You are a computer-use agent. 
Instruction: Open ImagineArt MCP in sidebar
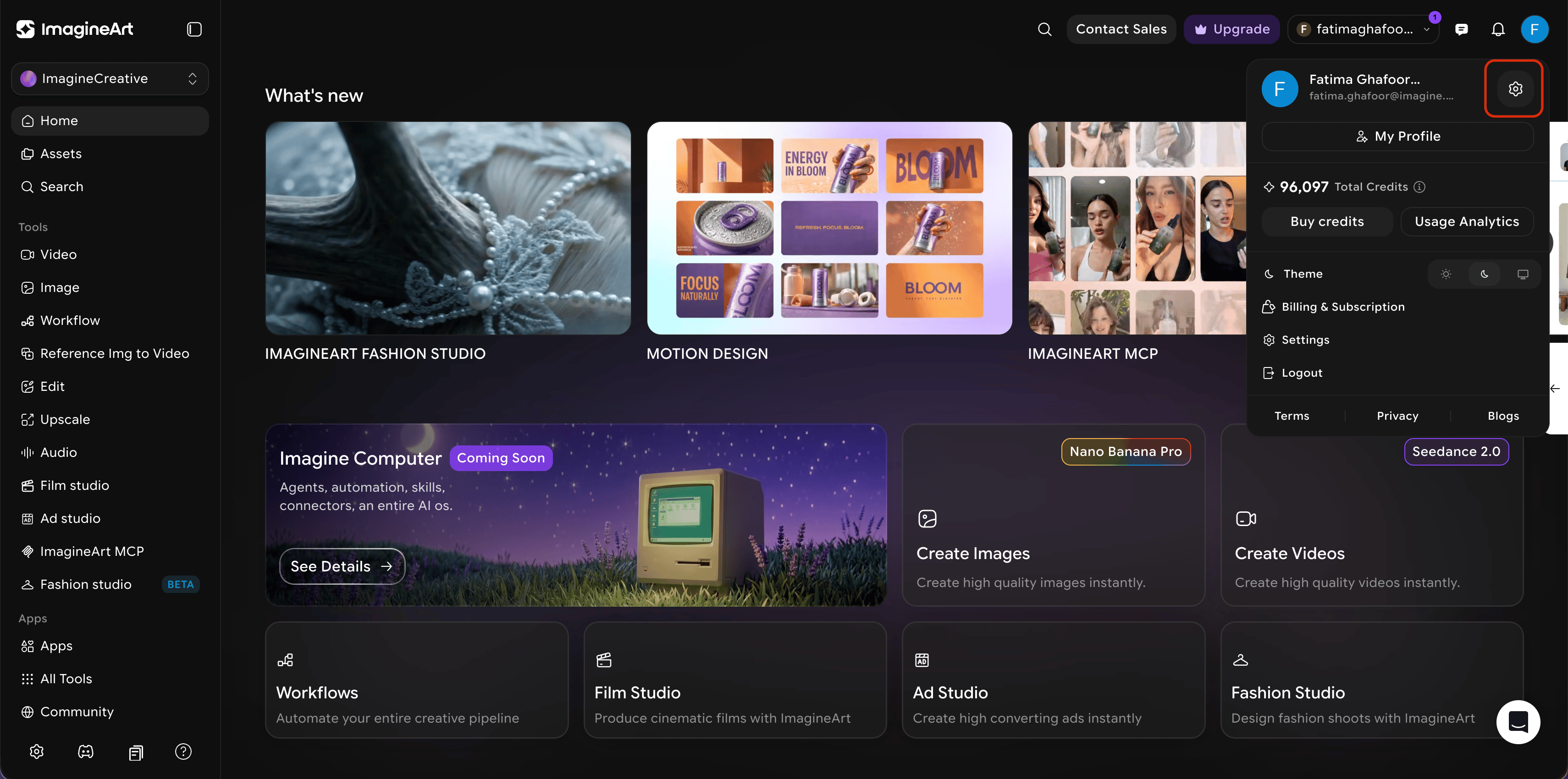[110, 551]
